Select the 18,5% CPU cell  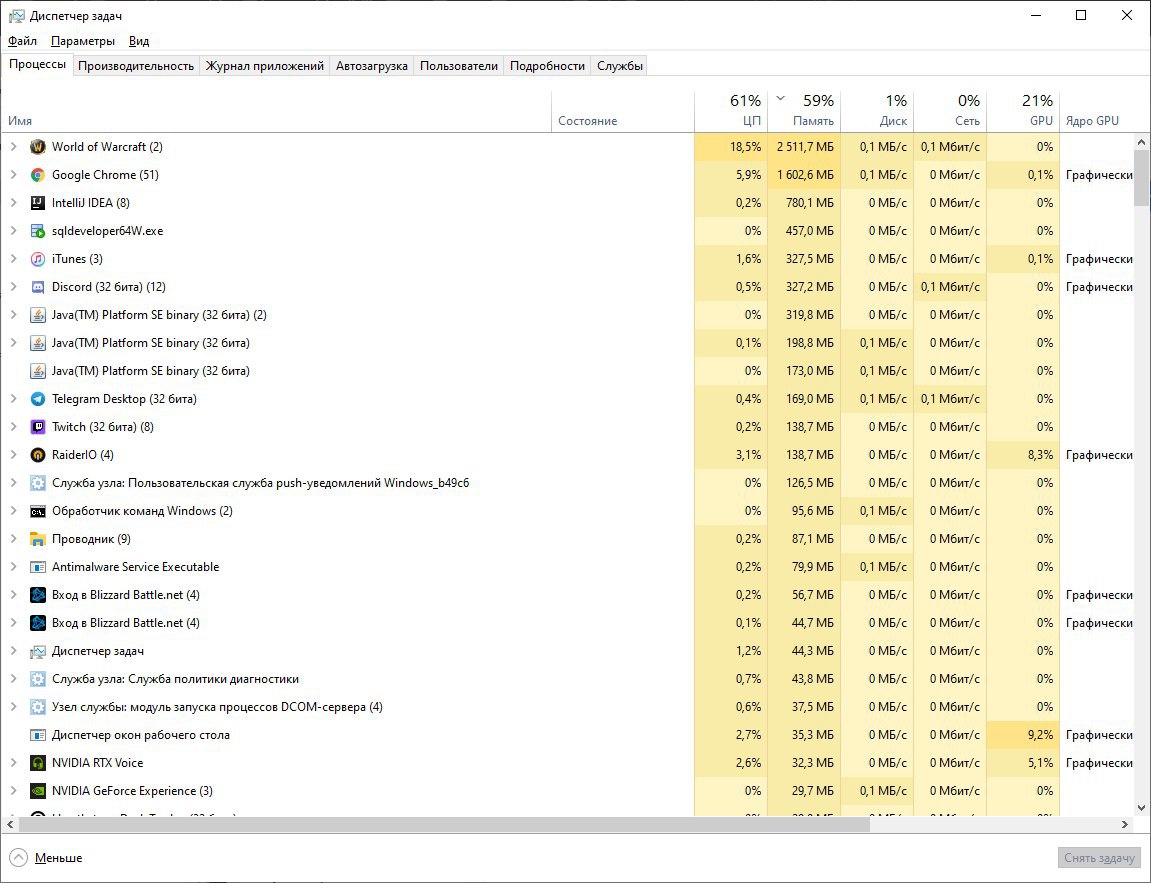click(731, 147)
